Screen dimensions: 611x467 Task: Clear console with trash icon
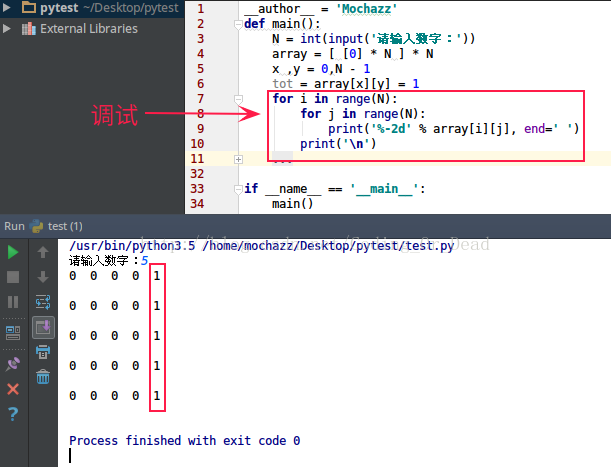43,377
